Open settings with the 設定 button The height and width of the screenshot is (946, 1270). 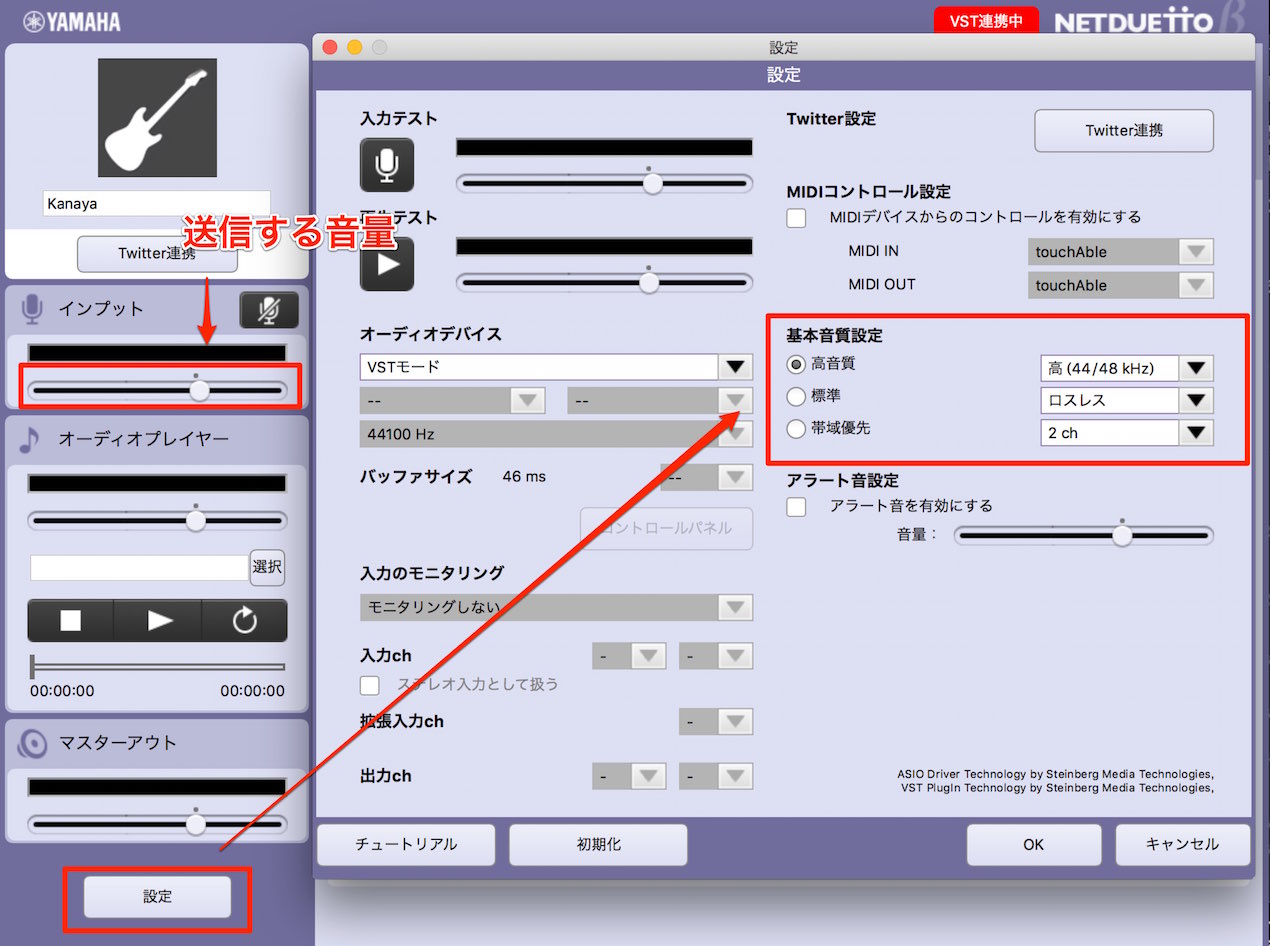[x=157, y=897]
